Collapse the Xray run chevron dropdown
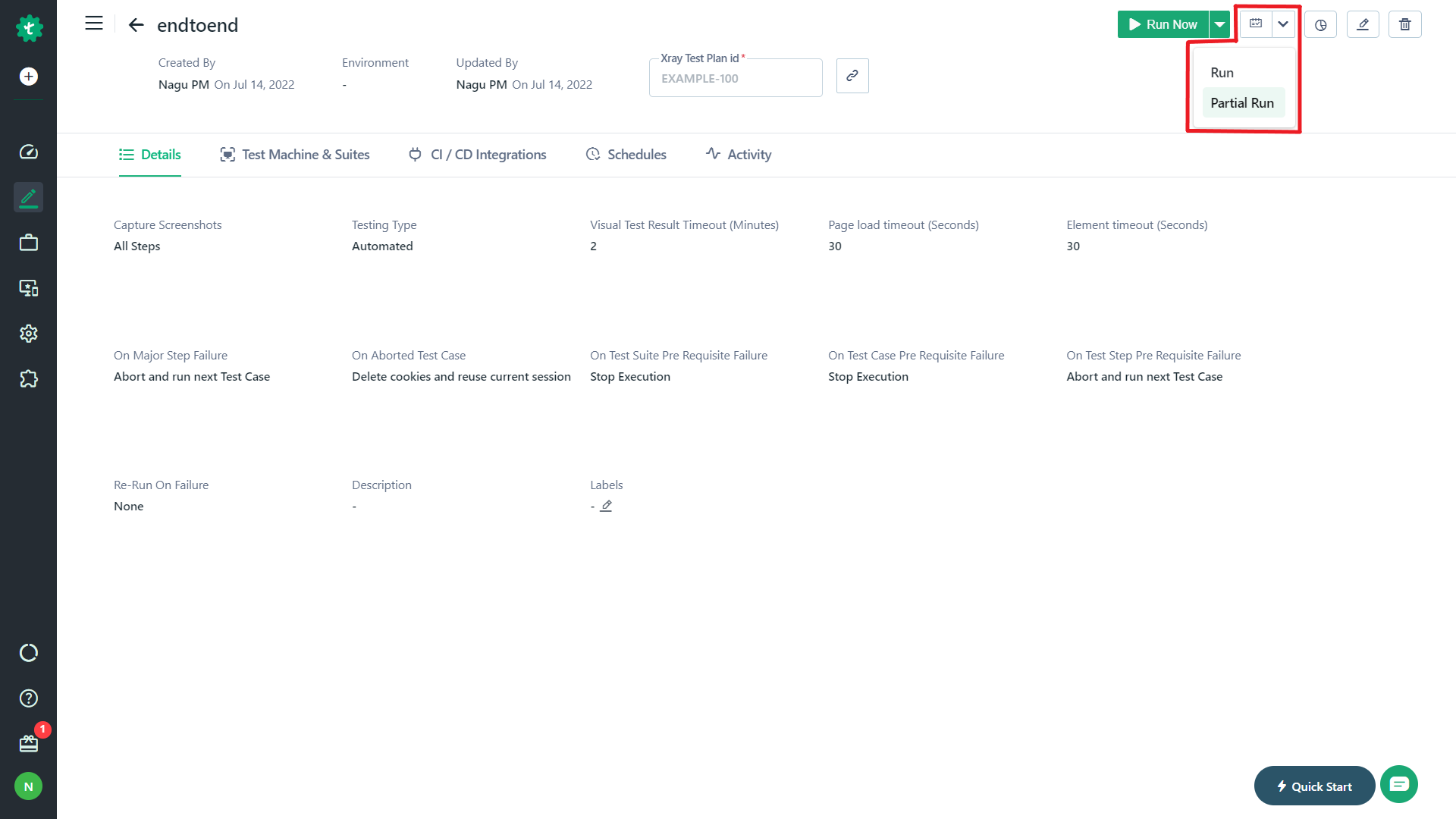The height and width of the screenshot is (819, 1456). coord(1283,24)
